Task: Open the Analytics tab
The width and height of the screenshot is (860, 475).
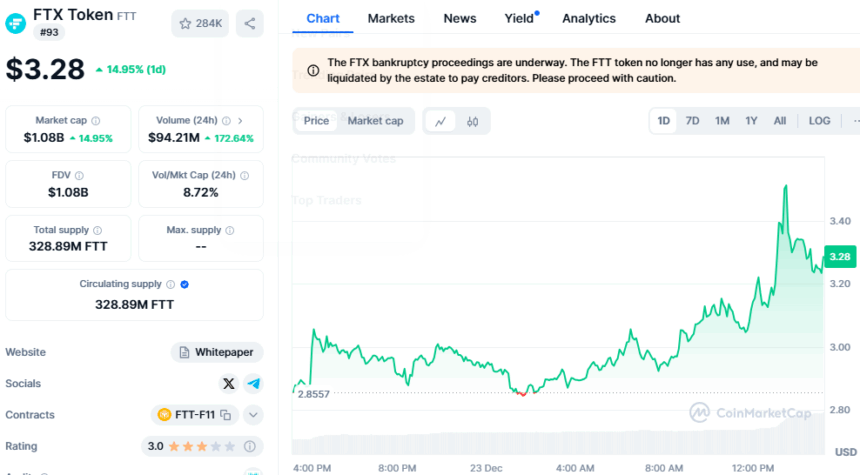Action: 589,19
